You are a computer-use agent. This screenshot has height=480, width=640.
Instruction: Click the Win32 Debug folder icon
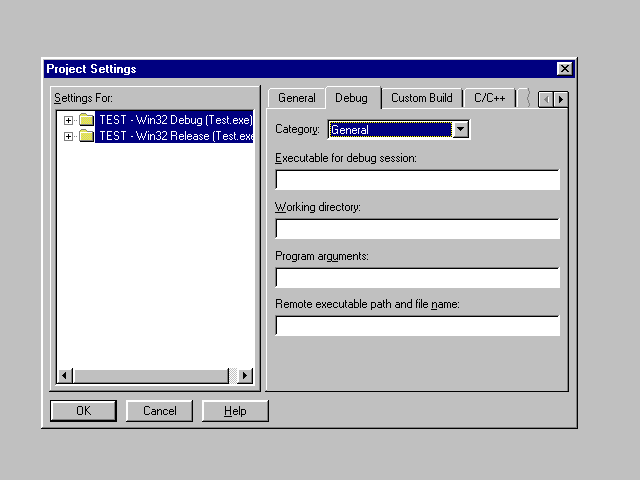point(87,120)
